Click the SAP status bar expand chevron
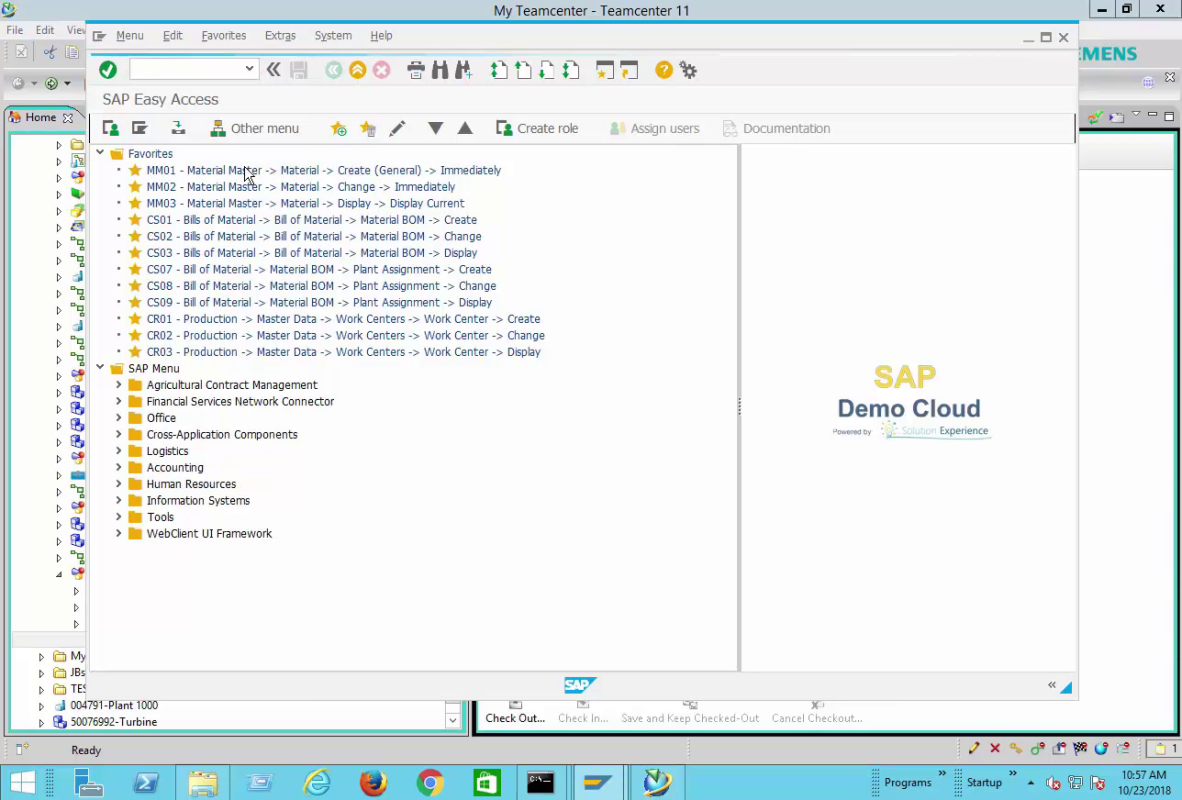Viewport: 1182px width, 800px height. click(1052, 685)
